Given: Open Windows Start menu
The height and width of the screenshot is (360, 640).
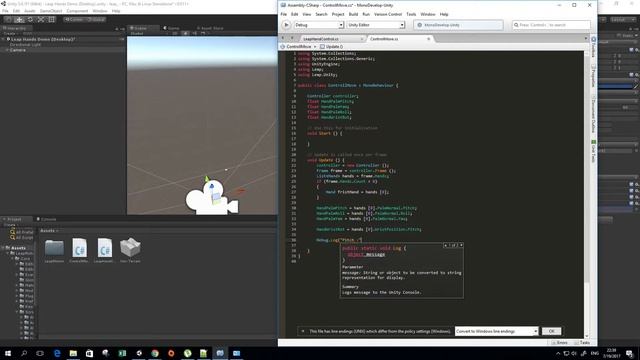Looking at the screenshot, I should [x=8, y=353].
